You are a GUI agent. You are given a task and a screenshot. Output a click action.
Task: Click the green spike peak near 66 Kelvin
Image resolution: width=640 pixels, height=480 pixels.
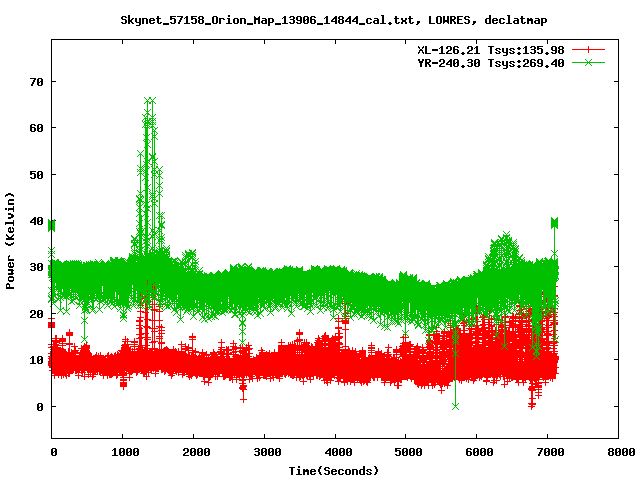coord(150,100)
